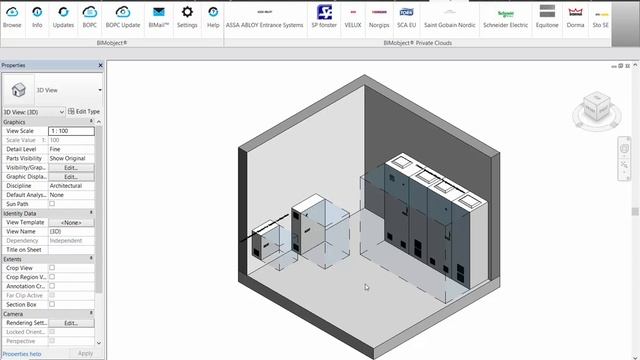The width and height of the screenshot is (640, 360).
Task: Toggle the Locked Orientation checkbox
Action: point(52,332)
